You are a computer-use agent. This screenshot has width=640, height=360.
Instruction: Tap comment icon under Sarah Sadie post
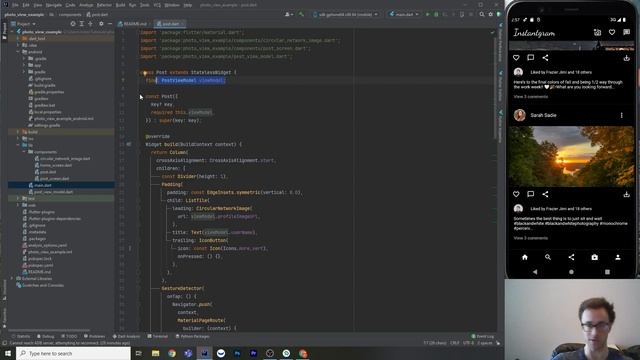tap(531, 194)
